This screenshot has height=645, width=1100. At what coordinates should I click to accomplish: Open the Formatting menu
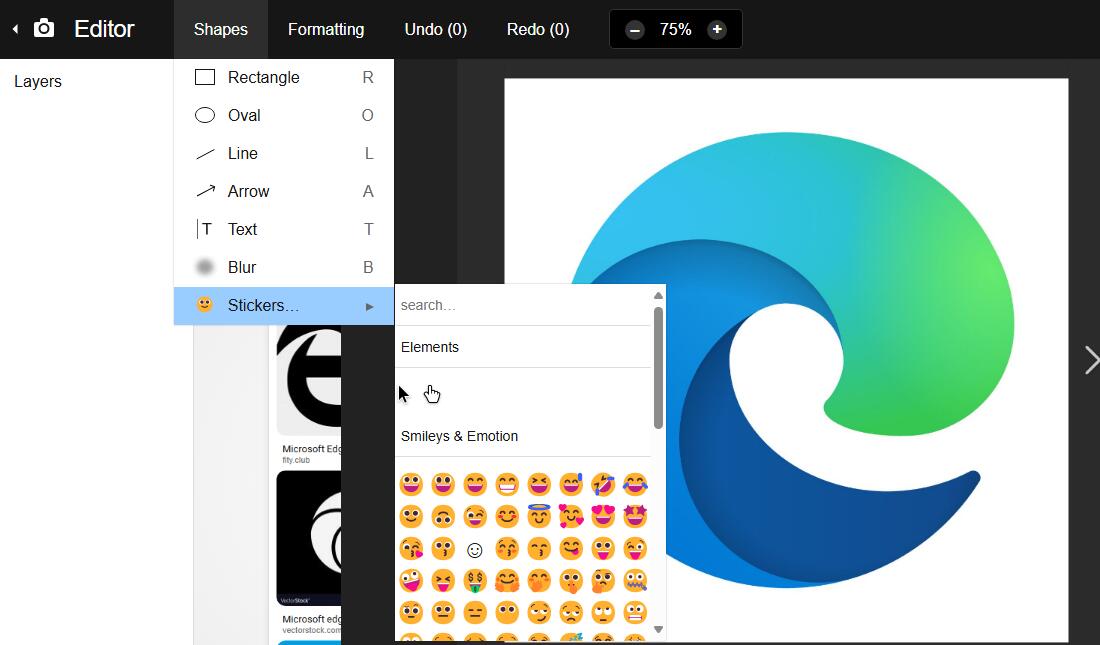[326, 29]
